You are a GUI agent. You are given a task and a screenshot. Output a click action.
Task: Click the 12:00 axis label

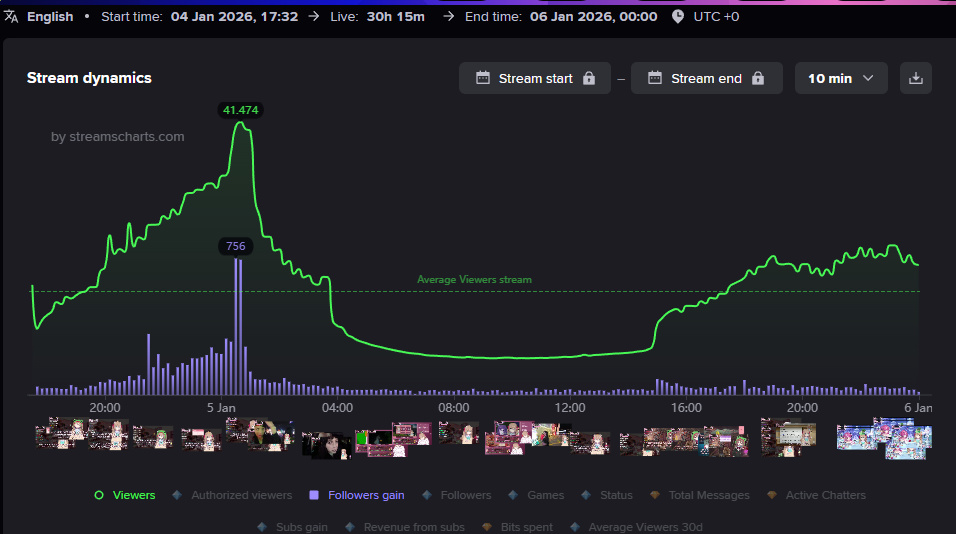570,408
